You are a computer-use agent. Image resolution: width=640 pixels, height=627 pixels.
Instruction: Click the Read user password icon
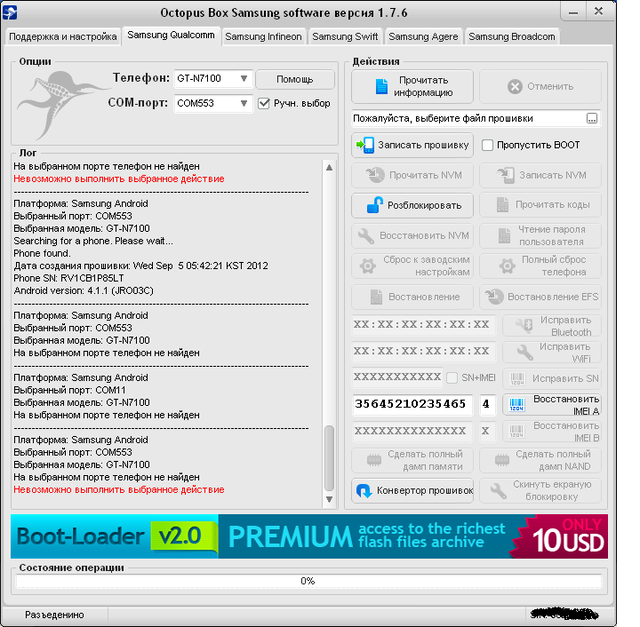pyautogui.click(x=504, y=236)
